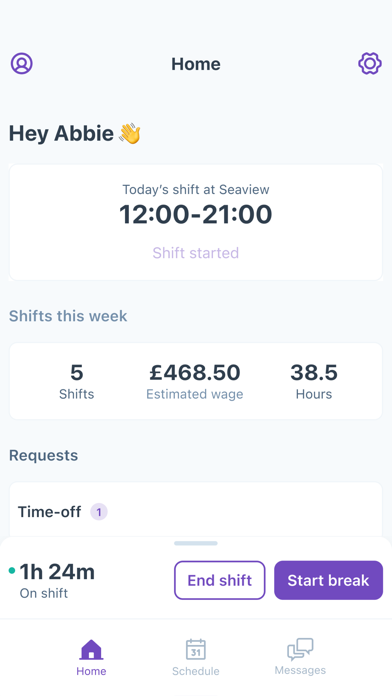Tap the bottom sheet drag handle
This screenshot has height=696, width=392.
click(196, 543)
